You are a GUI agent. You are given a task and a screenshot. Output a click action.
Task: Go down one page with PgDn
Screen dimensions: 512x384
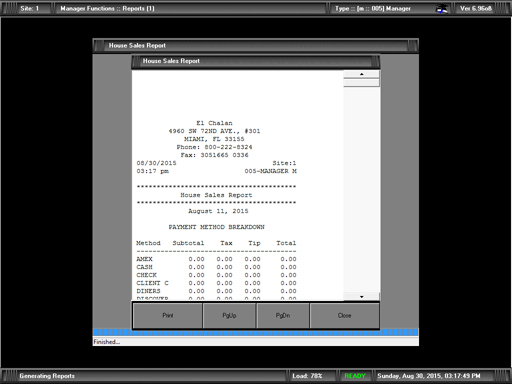tap(283, 315)
